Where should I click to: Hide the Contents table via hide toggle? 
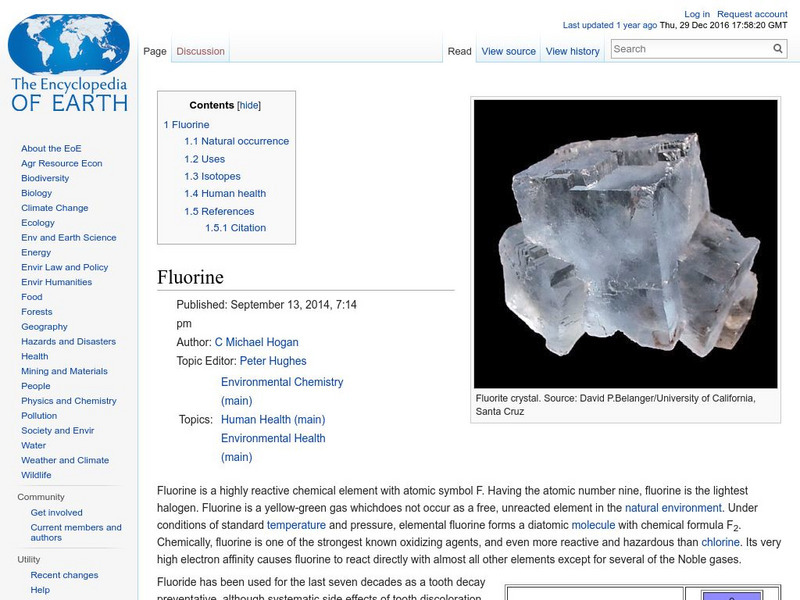[x=249, y=105]
